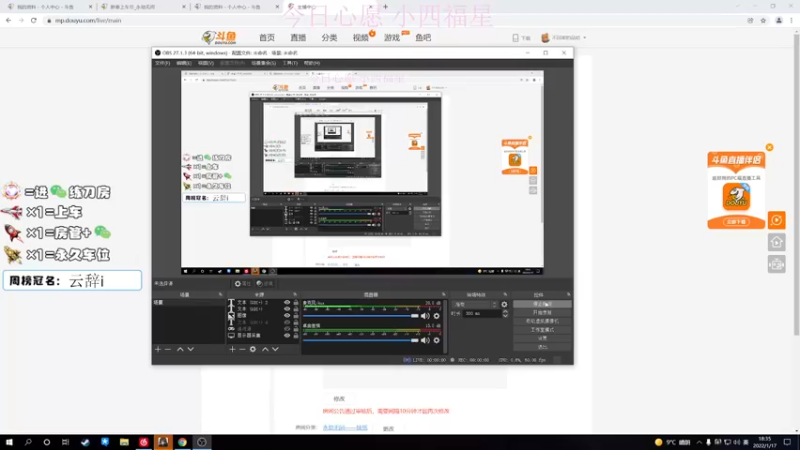Toggle visibility of the 显示器采集 source
800x450 pixels.
click(287, 336)
